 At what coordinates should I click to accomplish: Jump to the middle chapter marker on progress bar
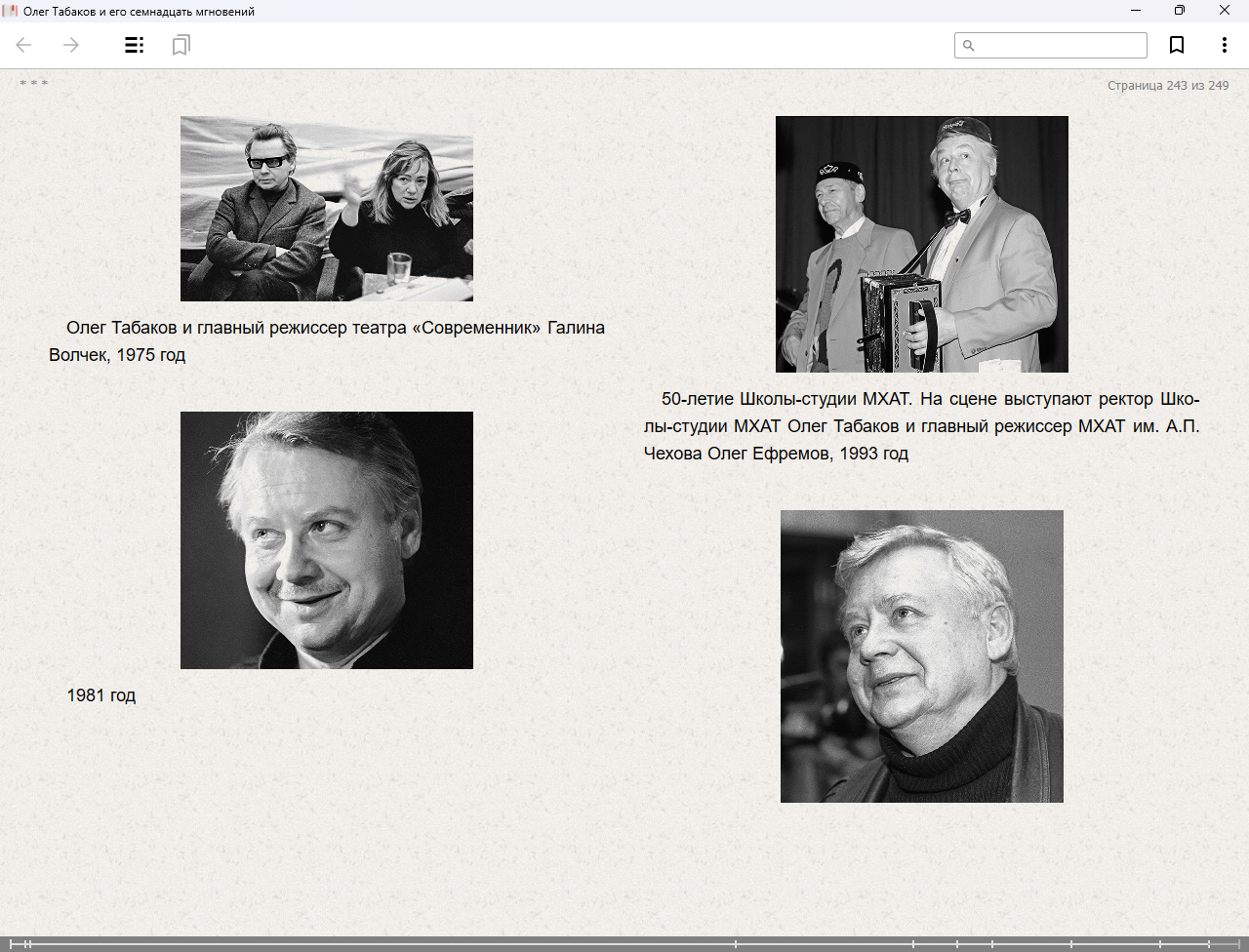736,943
